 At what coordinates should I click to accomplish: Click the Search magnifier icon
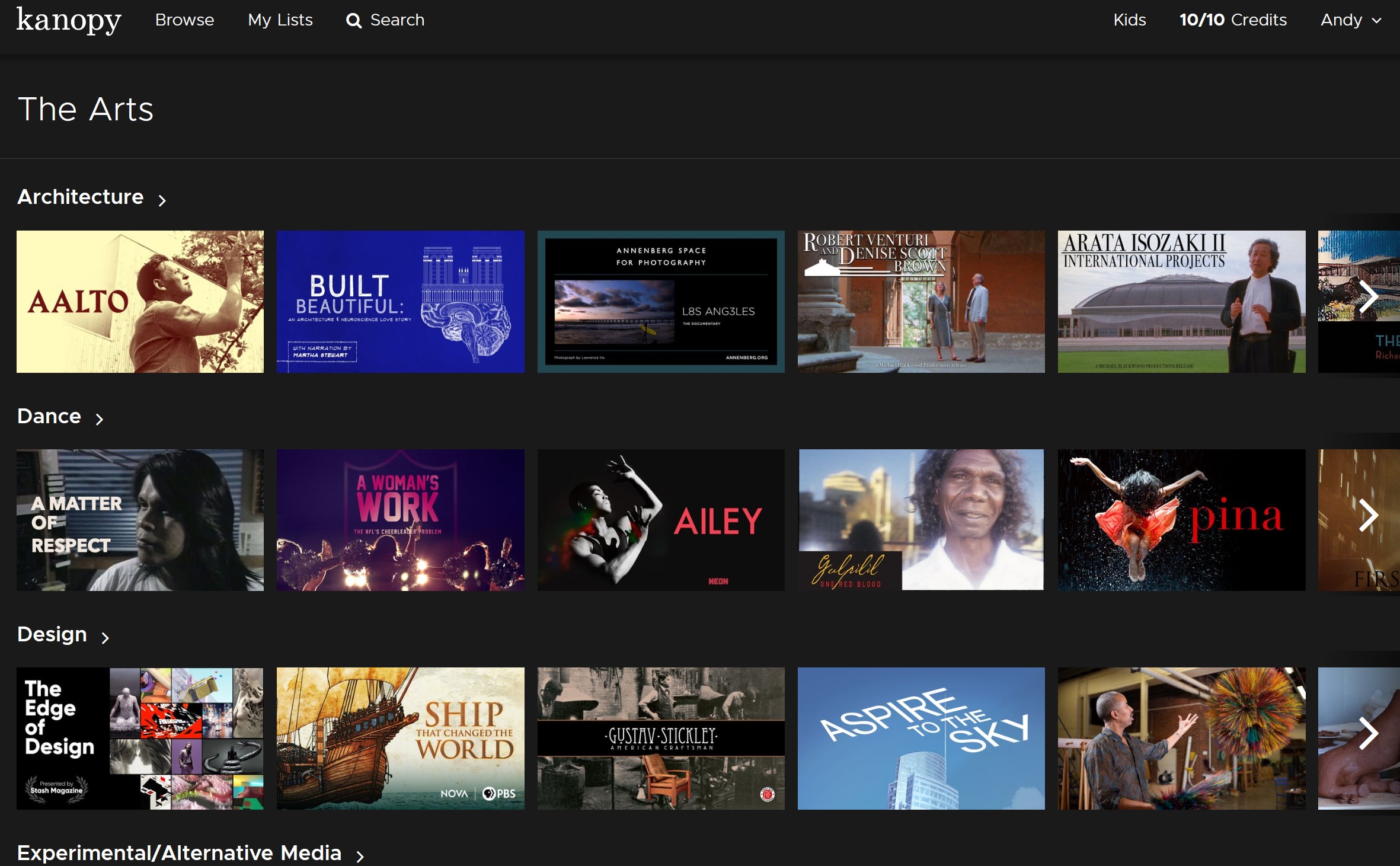(x=354, y=21)
